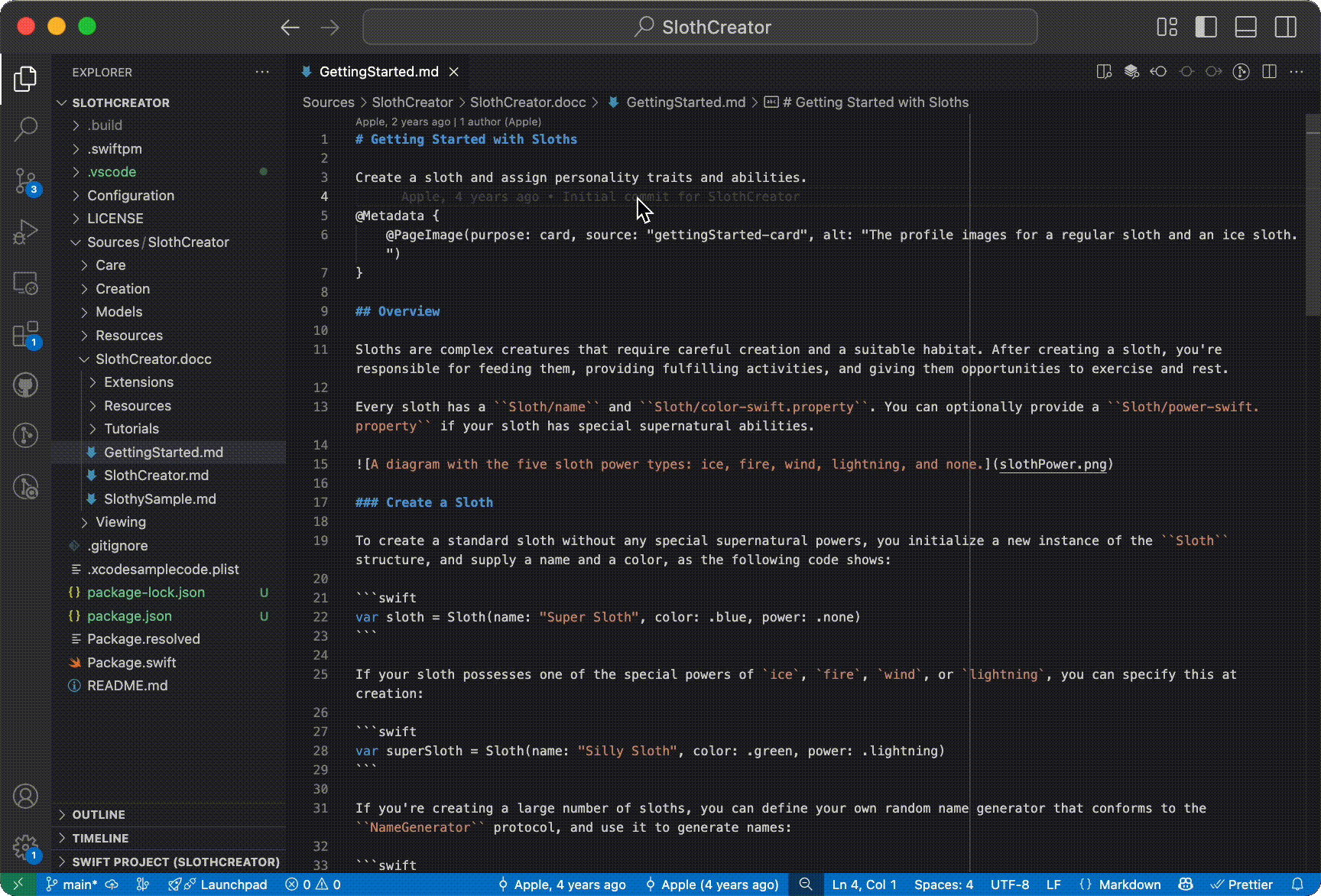Toggle the secondary sidebar visibility
Screen dimensions: 1321x896
tap(1285, 26)
